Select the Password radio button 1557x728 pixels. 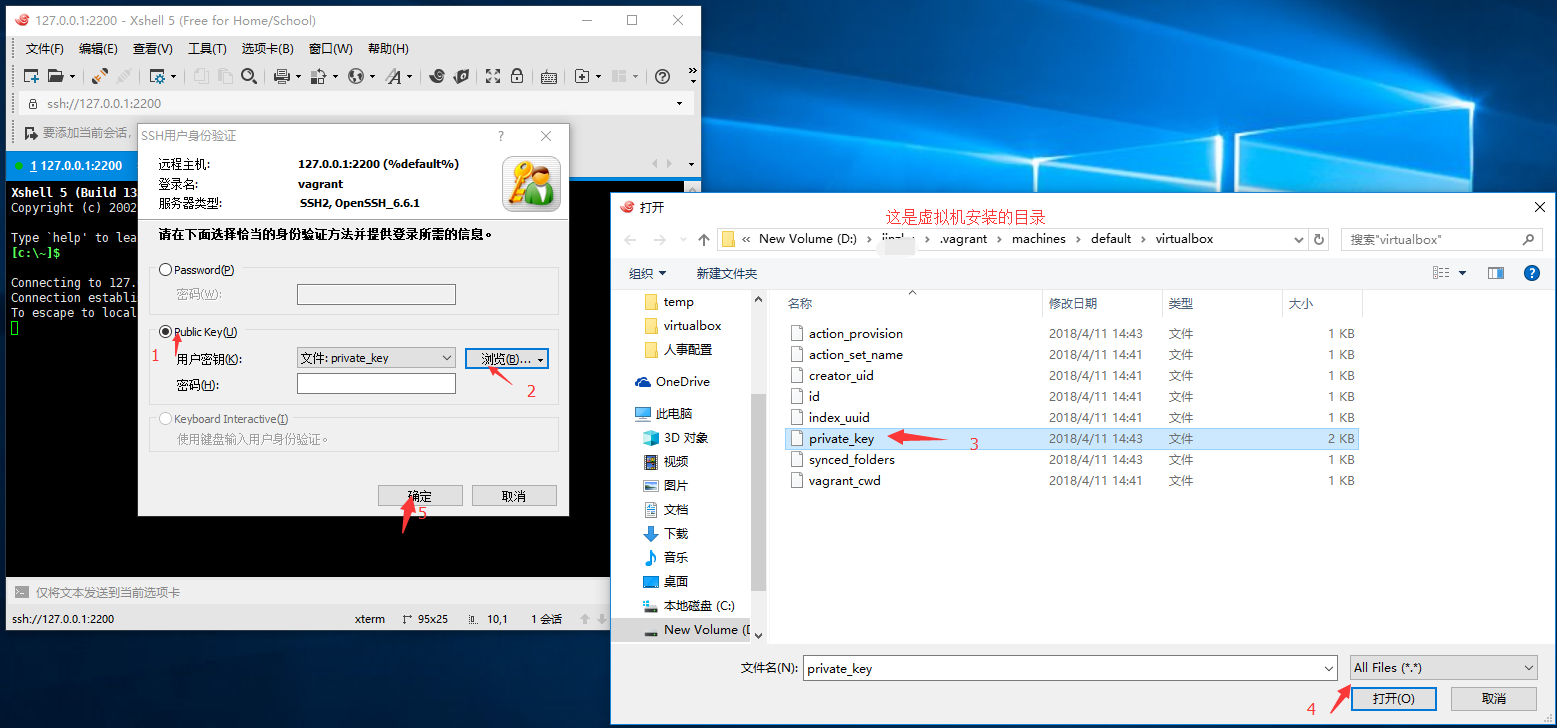[165, 270]
